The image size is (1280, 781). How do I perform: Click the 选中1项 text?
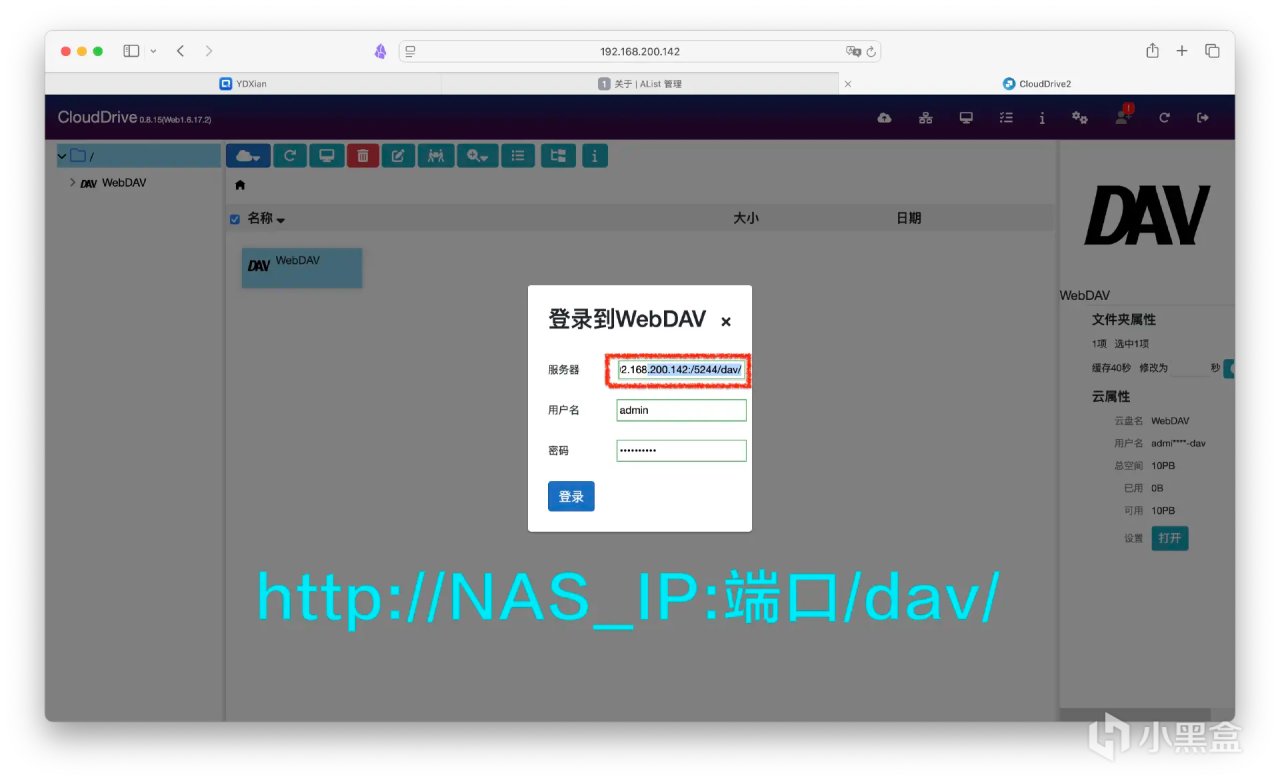[1132, 344]
